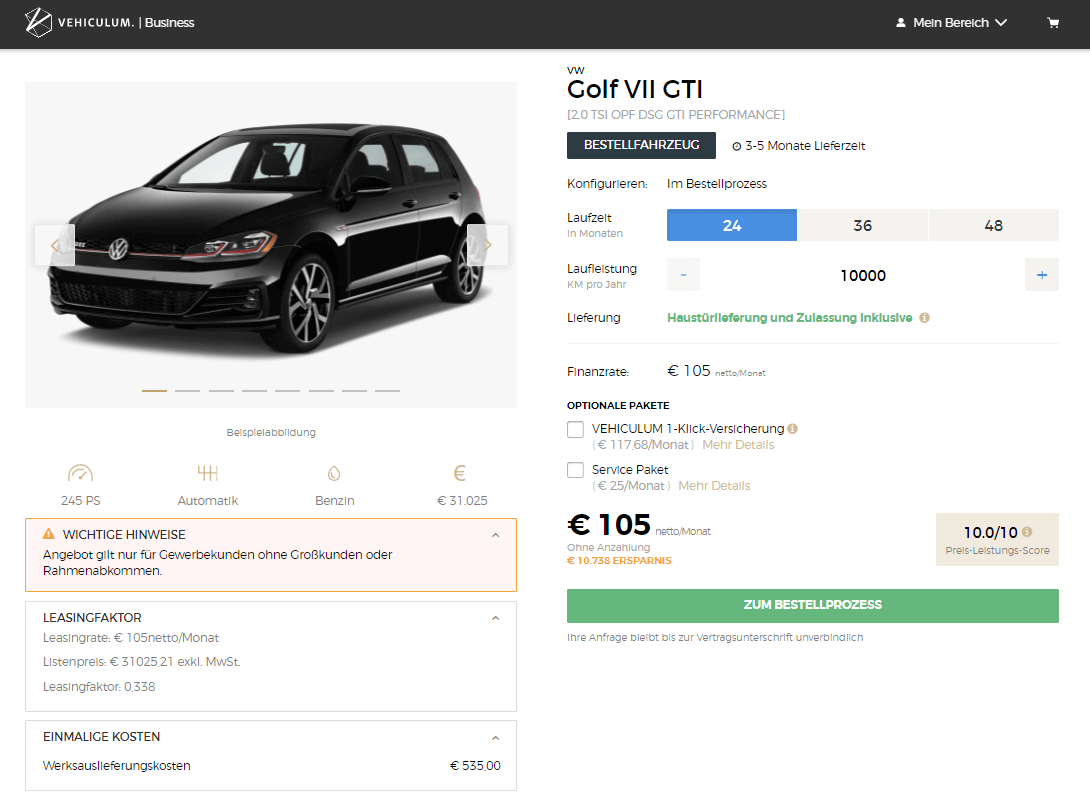Click the 3-5 Monate Lieferzeit text

click(x=805, y=146)
